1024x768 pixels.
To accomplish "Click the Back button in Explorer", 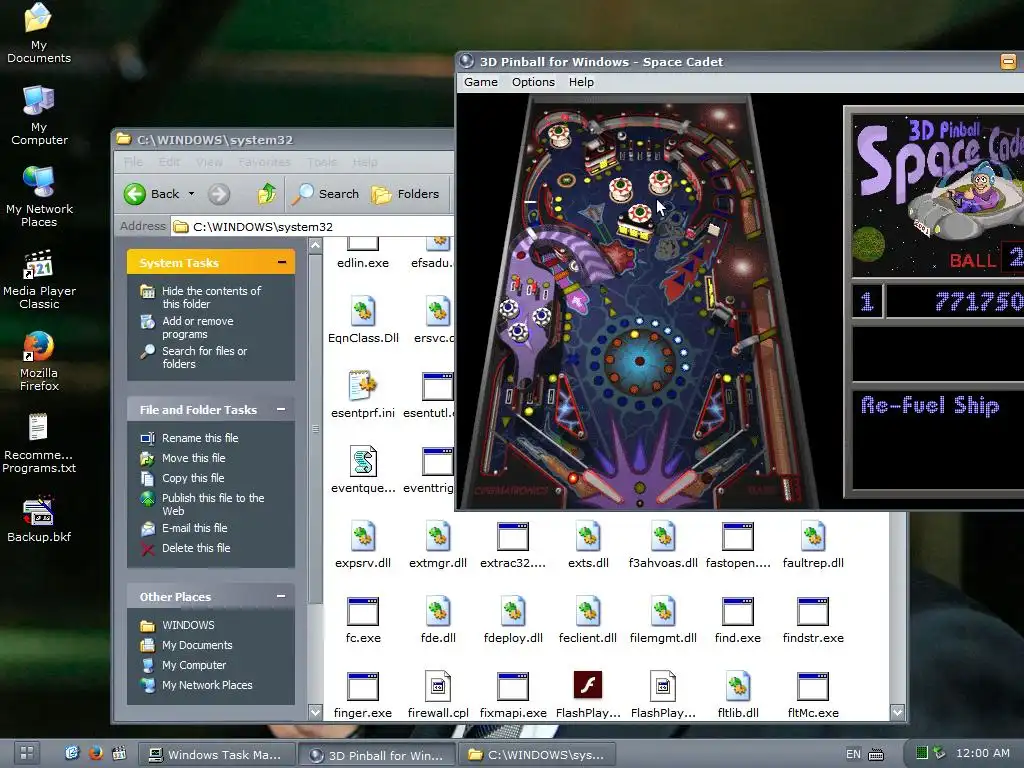I will (152, 194).
